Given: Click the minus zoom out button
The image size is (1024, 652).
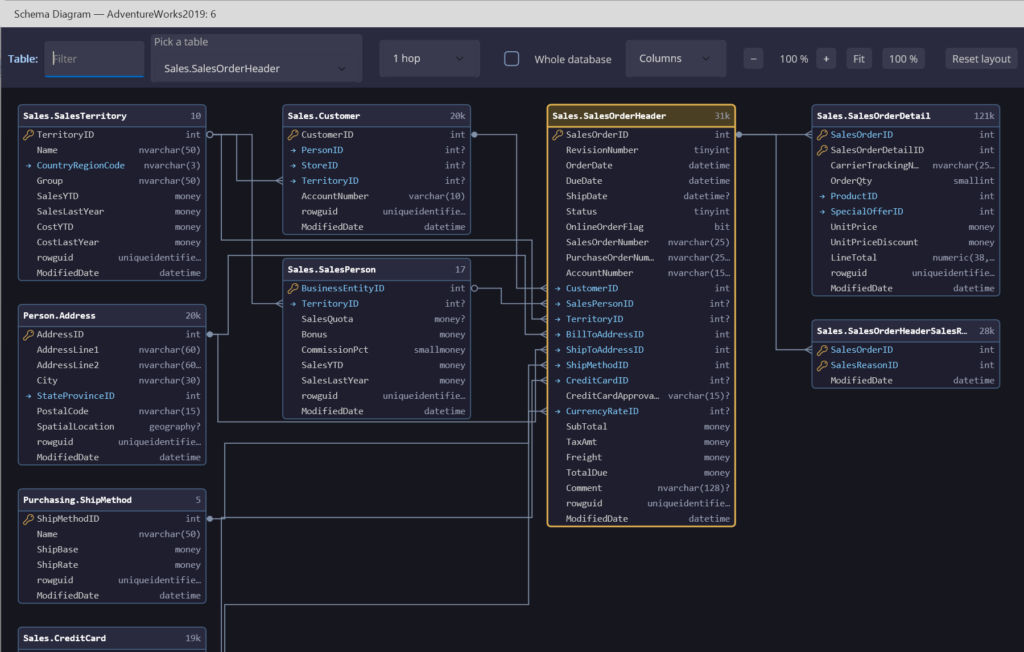Looking at the screenshot, I should tap(753, 59).
